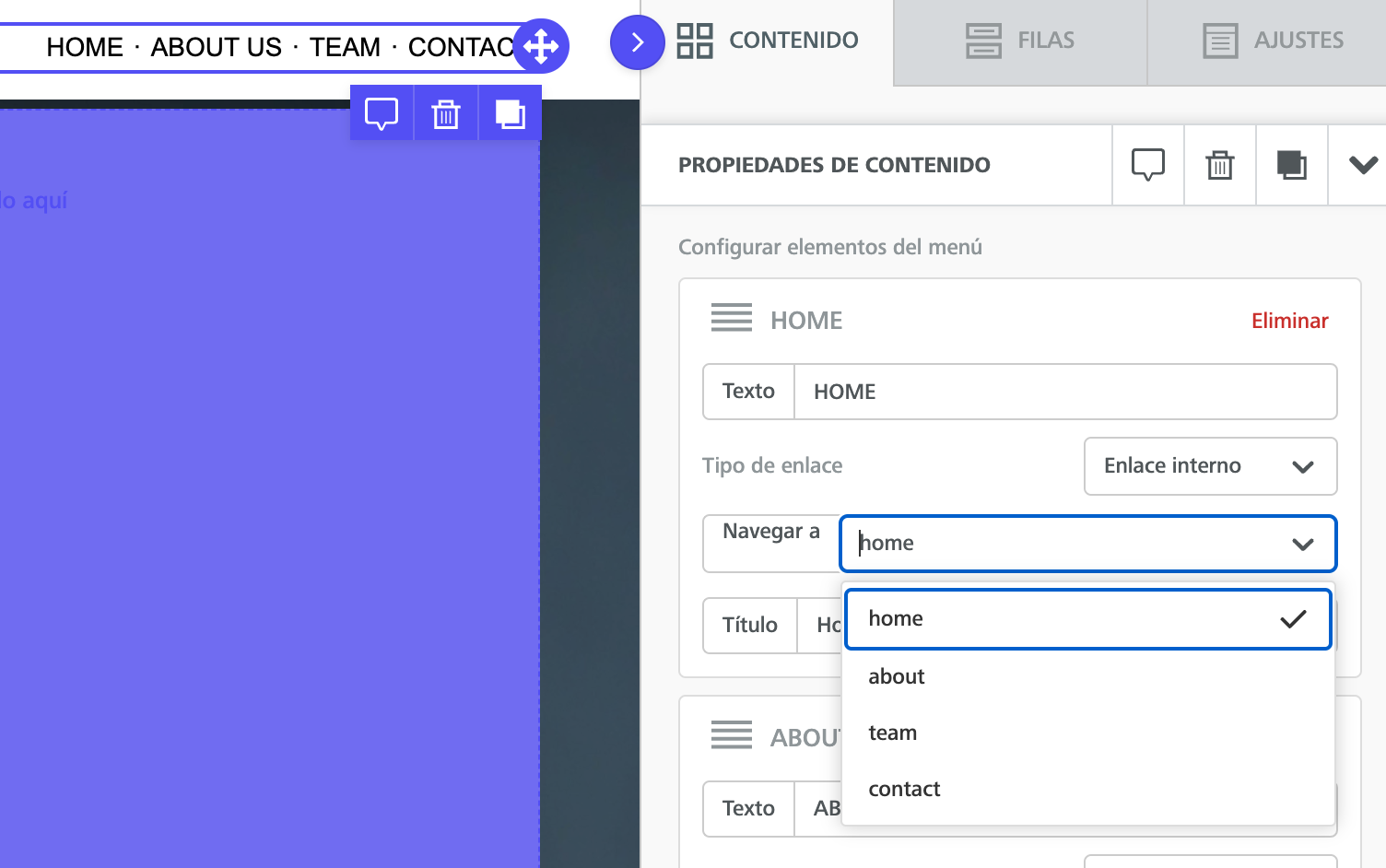
Task: Collapse the Propiedades de Contenido panel chevron
Action: [1363, 165]
